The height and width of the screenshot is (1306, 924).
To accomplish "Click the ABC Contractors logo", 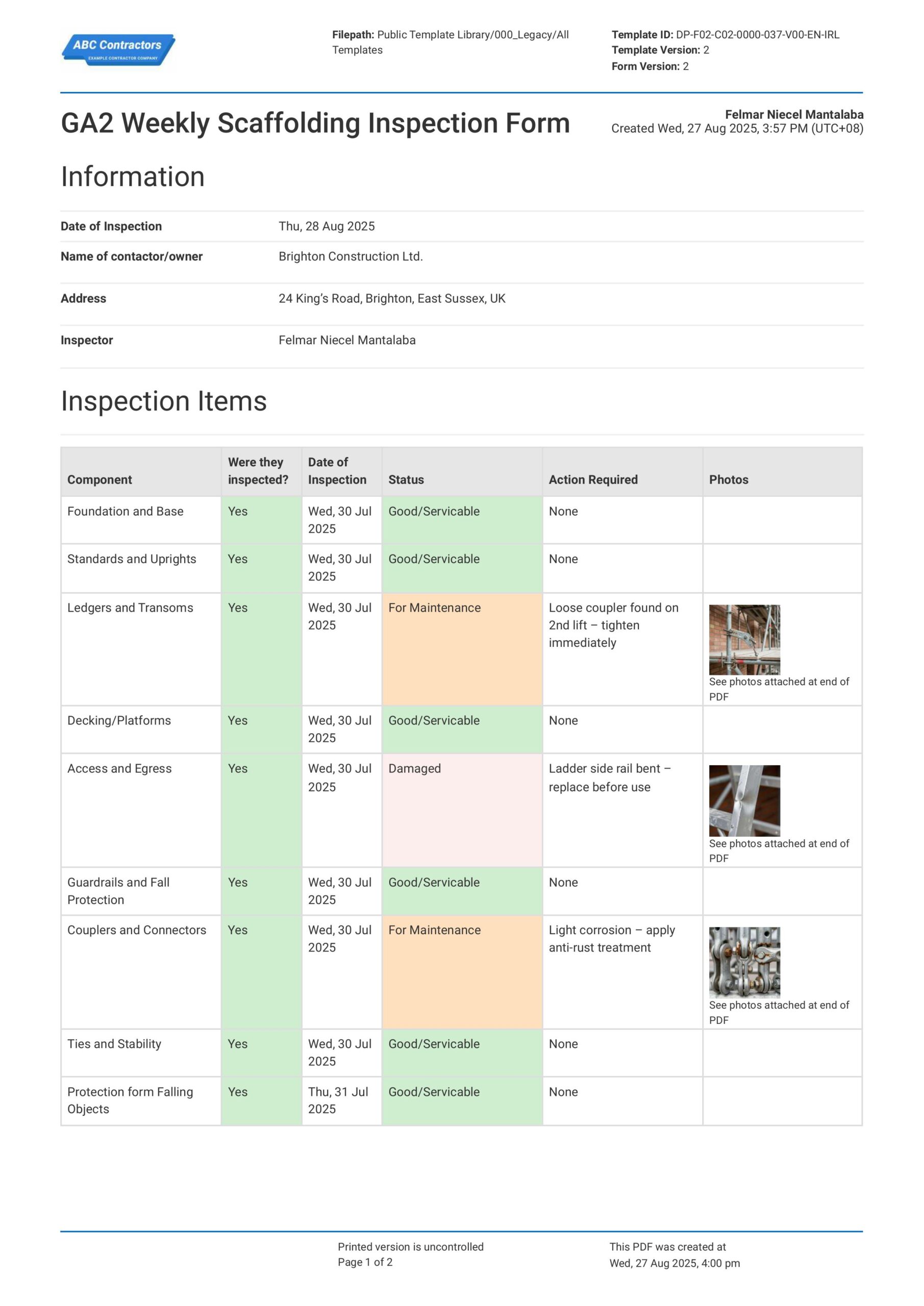I will tap(118, 50).
